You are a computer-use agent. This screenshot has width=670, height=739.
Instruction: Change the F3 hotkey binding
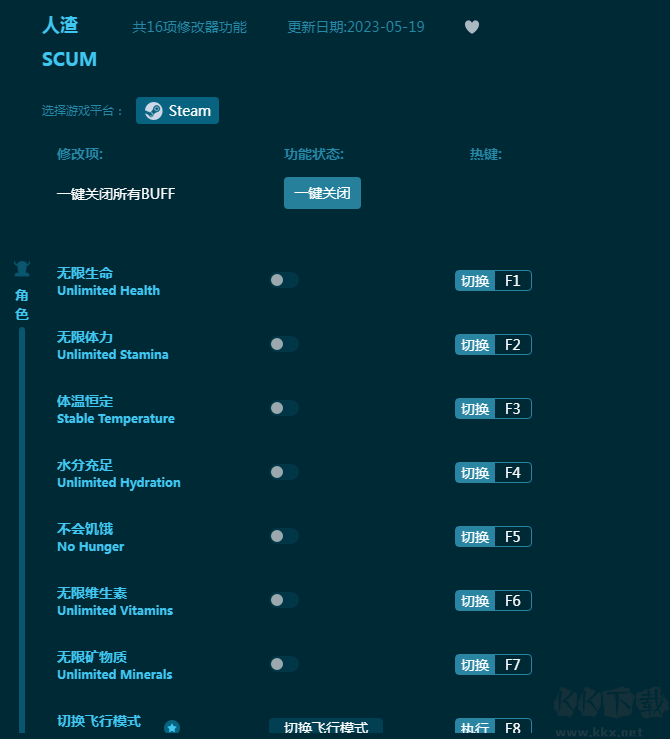point(493,409)
